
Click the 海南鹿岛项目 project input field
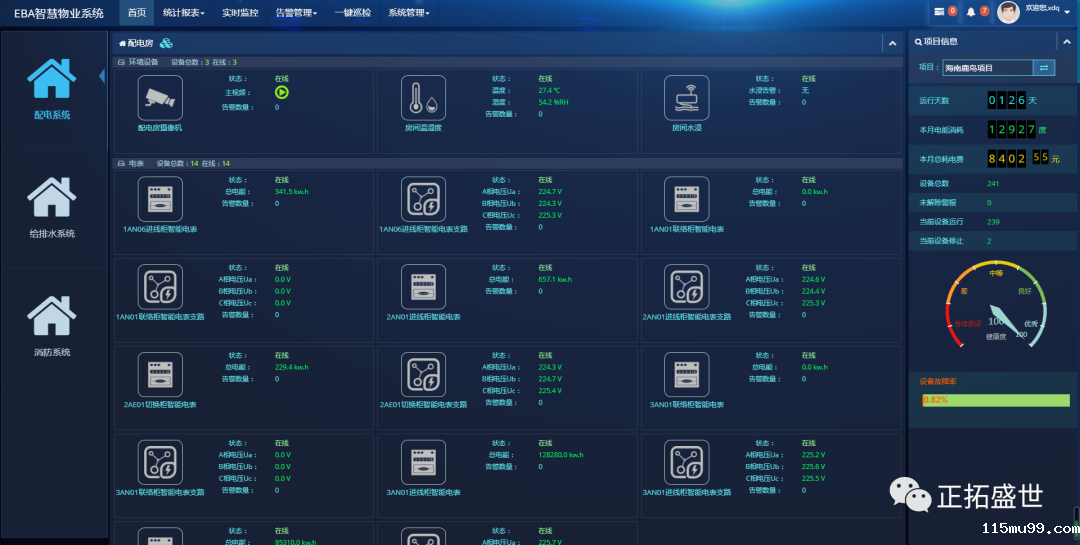point(987,68)
